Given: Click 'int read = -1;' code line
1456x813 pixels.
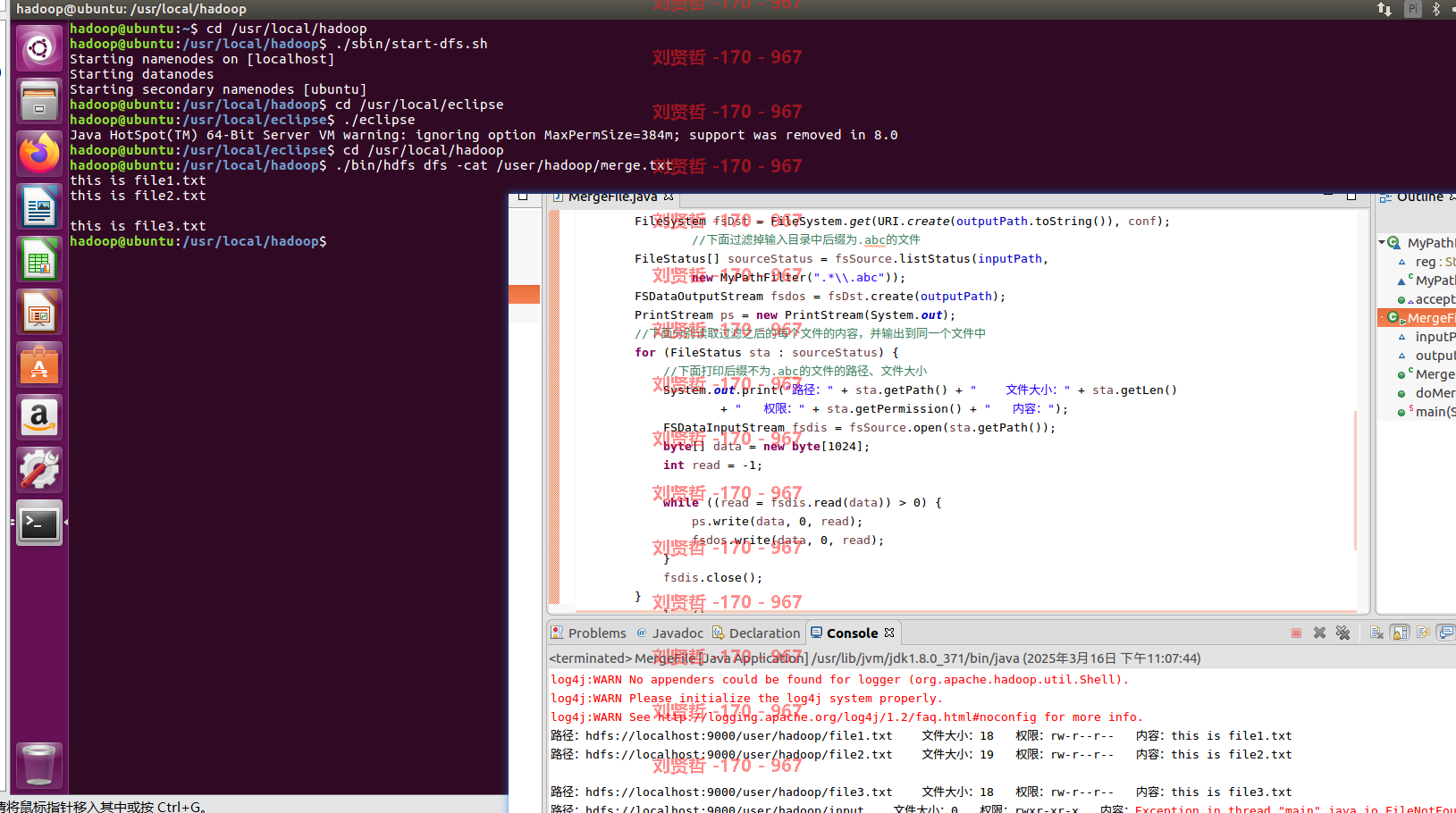Looking at the screenshot, I should [713, 465].
